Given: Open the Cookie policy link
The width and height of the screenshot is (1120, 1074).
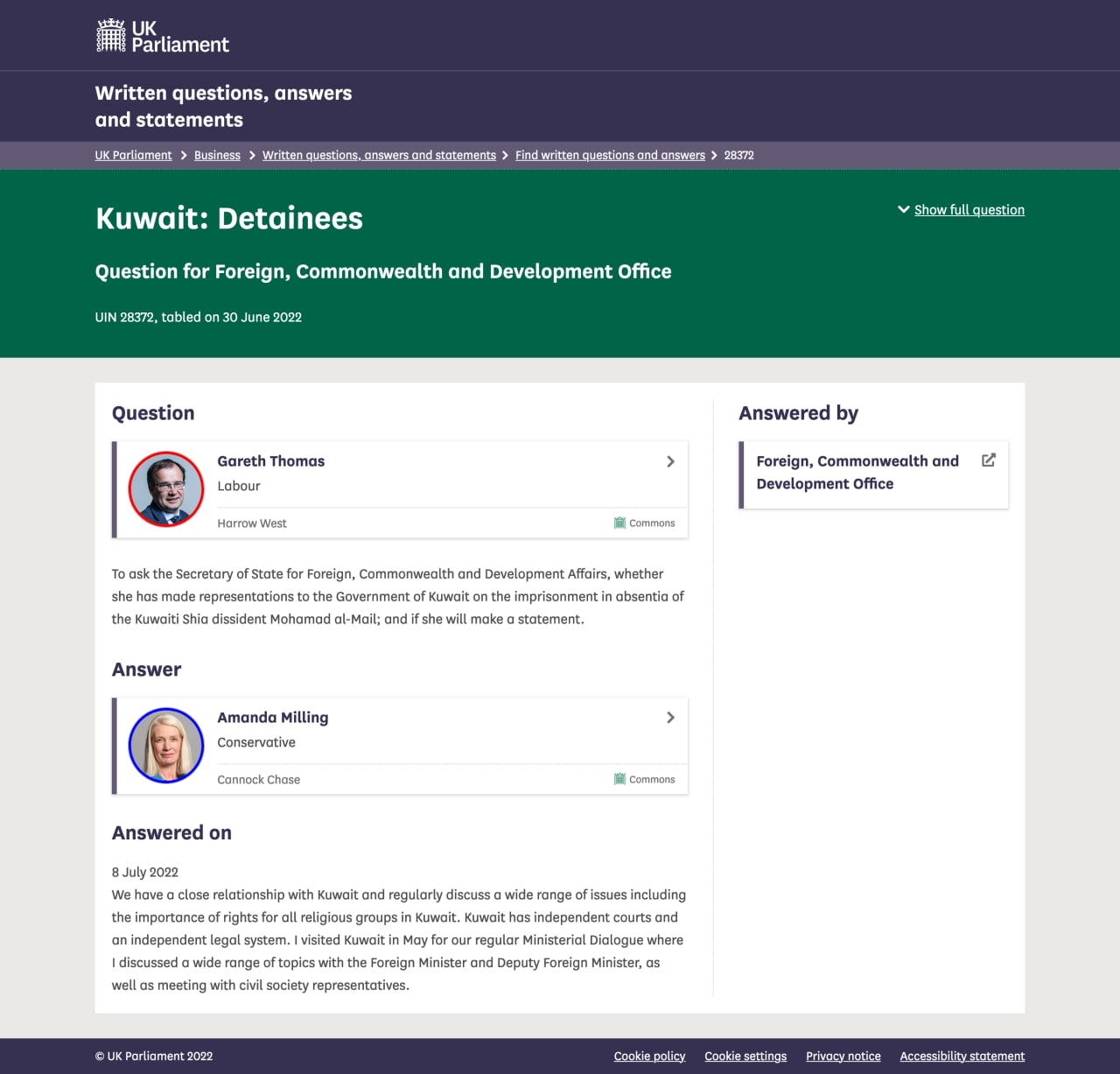Looking at the screenshot, I should click(x=649, y=1056).
